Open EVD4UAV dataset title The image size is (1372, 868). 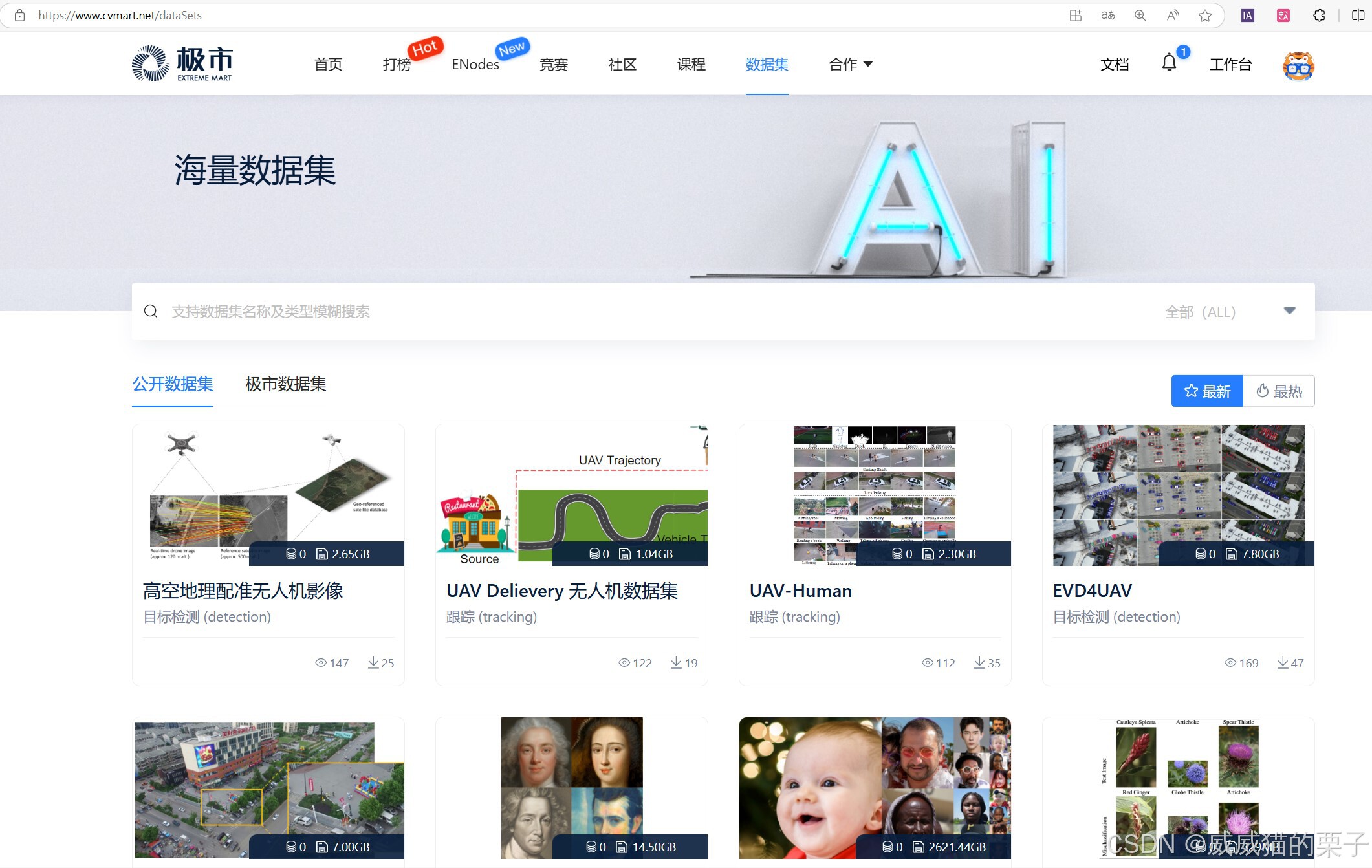tap(1093, 591)
